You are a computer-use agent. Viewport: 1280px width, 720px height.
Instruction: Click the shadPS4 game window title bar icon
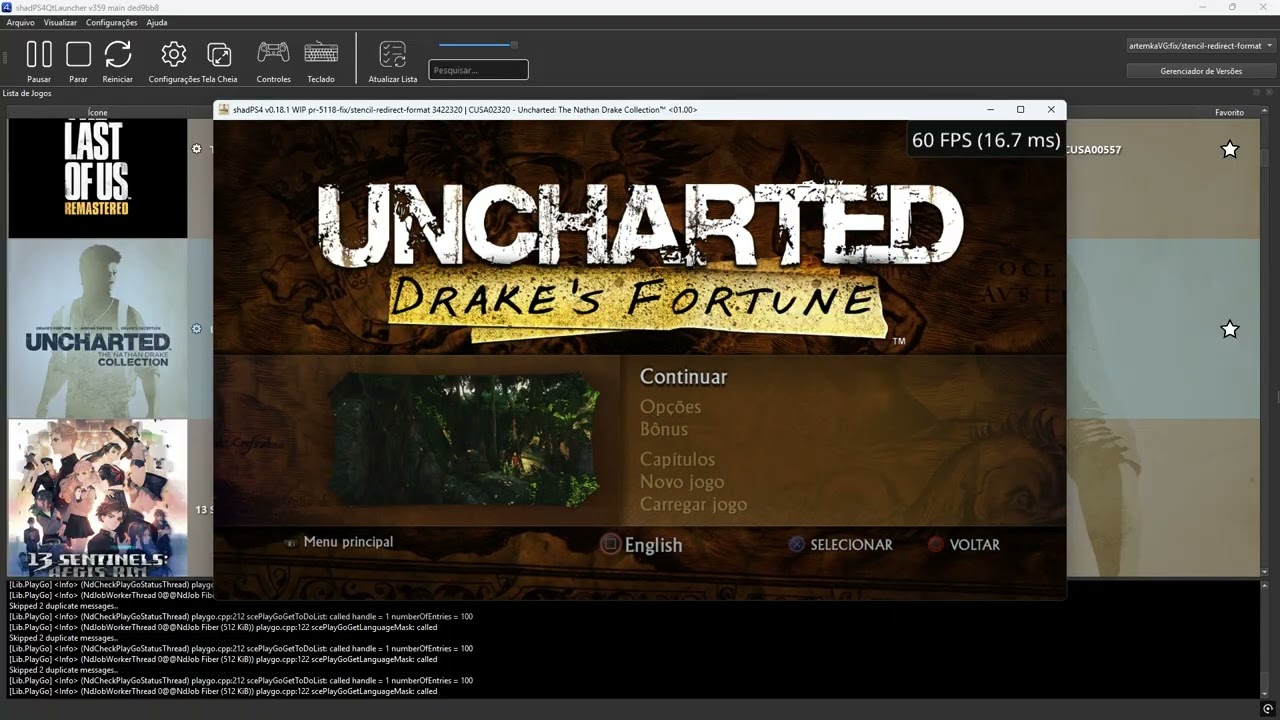tap(224, 110)
